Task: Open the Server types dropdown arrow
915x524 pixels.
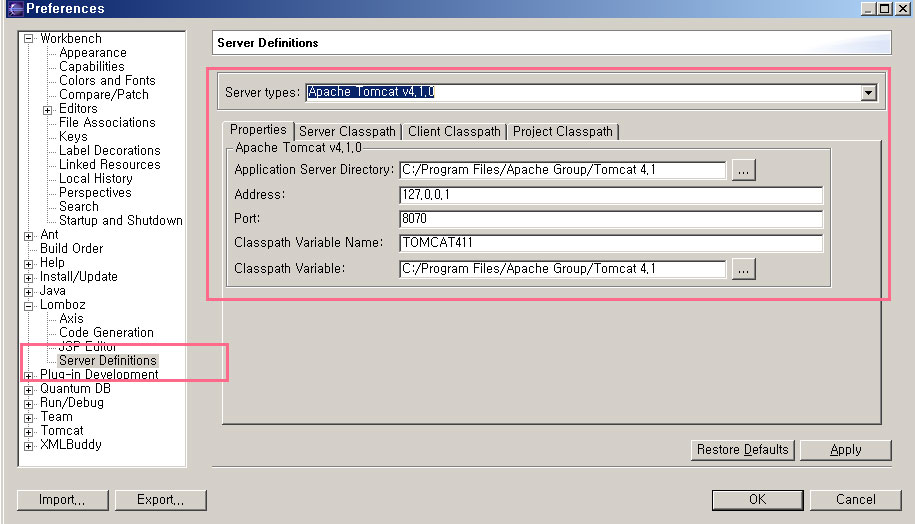Action: 868,92
